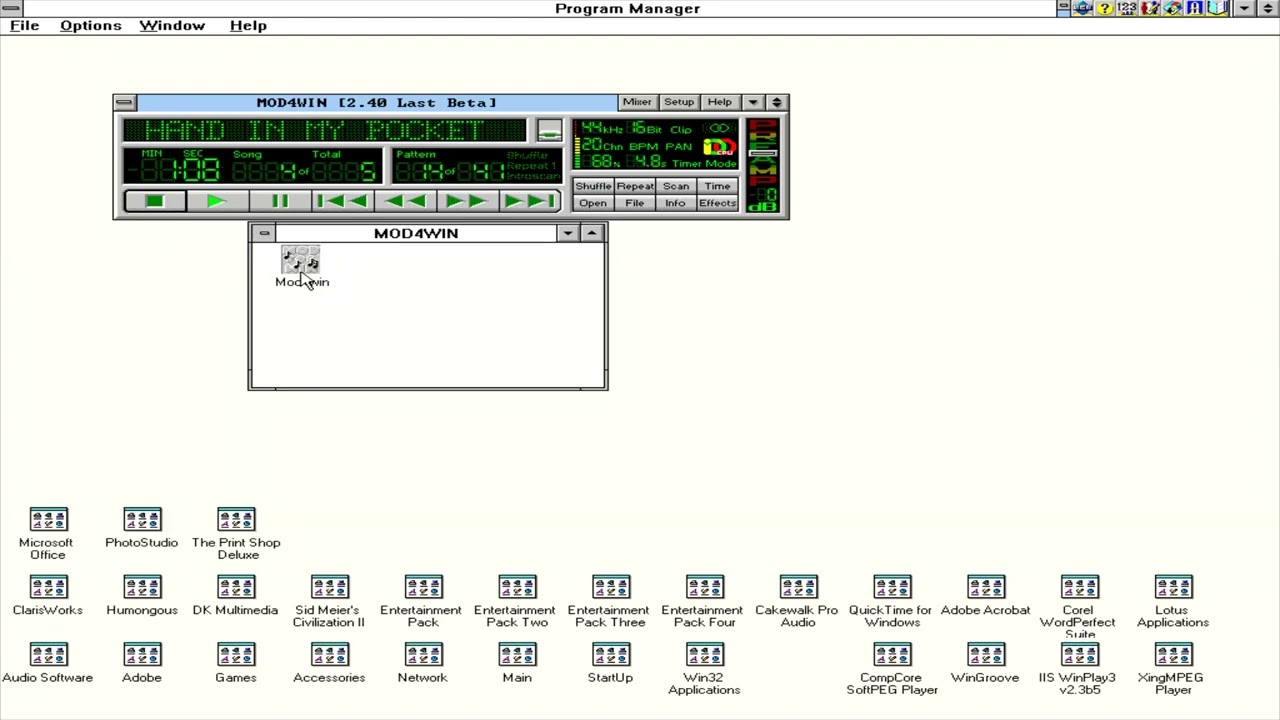Click the 123 shortcut-bar icon
Screen dimensions: 1280x720
(x=1127, y=8)
